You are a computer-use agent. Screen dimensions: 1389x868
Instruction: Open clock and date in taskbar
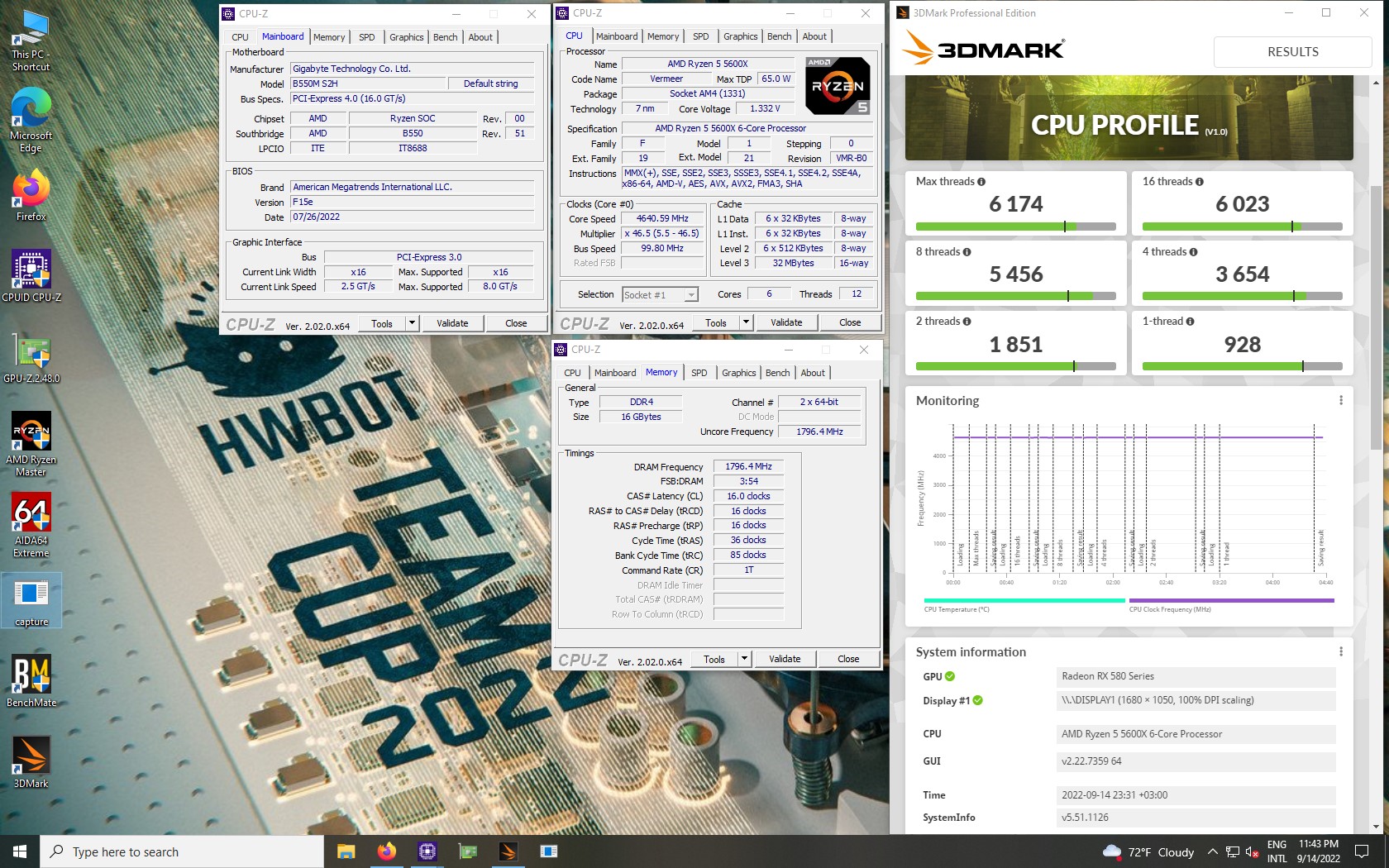[x=1318, y=851]
